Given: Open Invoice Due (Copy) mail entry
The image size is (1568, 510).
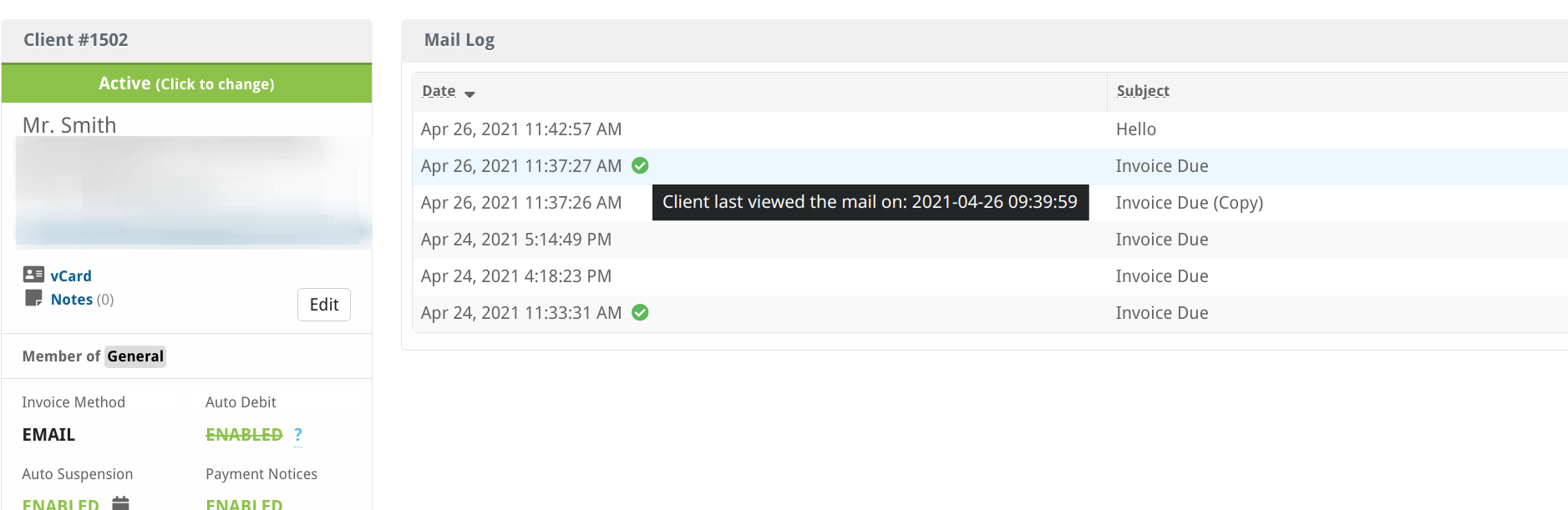Looking at the screenshot, I should tap(1190, 203).
